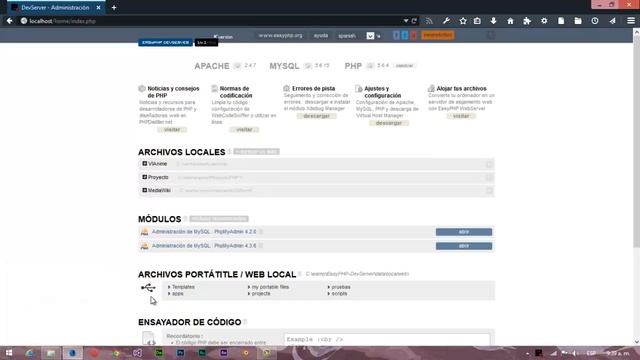Expand the MediaWiki local files entry
Viewport: 640px width, 360px height.
point(144,190)
